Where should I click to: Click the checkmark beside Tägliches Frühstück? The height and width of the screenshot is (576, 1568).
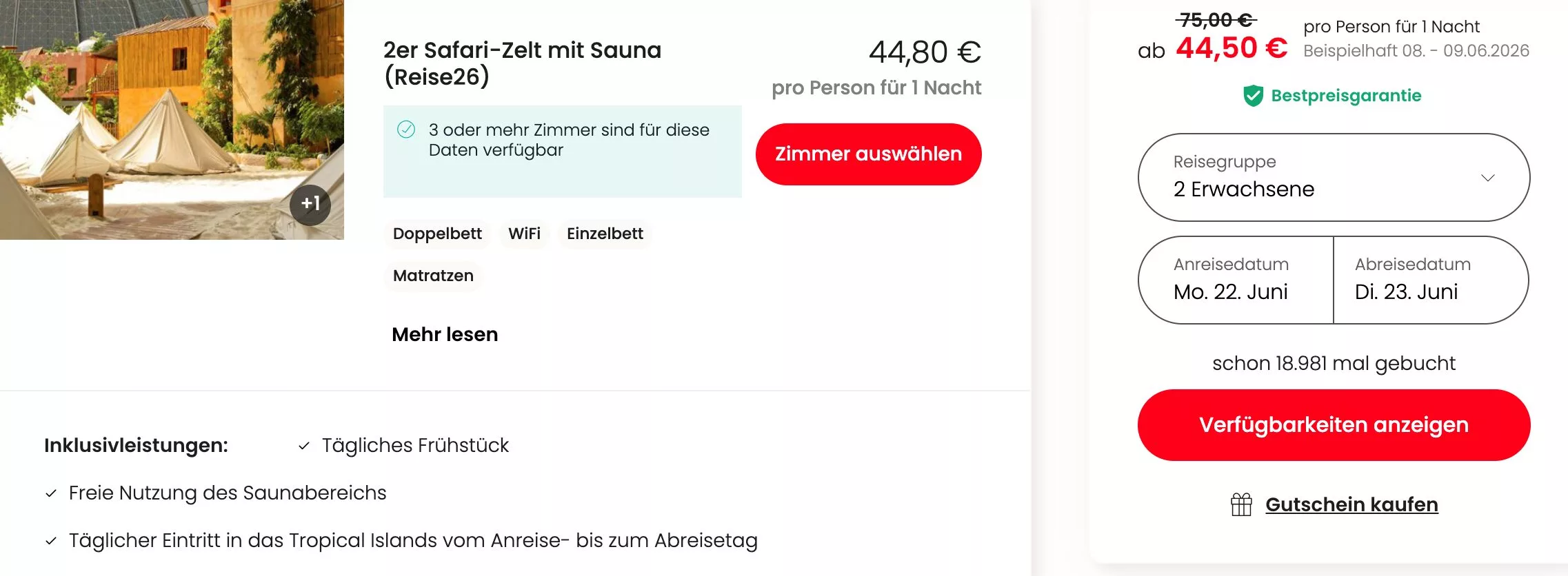click(304, 446)
